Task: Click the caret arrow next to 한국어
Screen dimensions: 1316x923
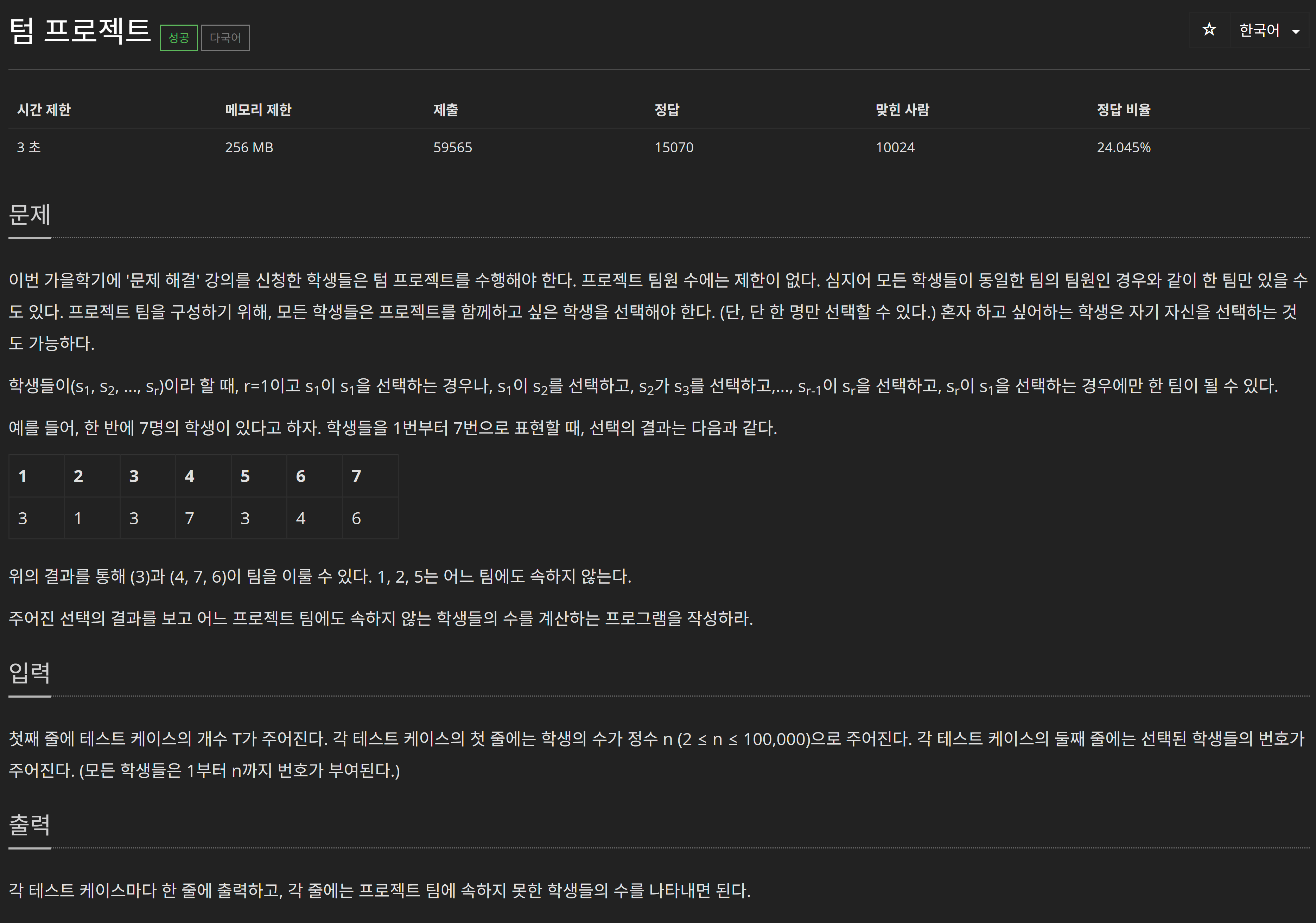Action: click(x=1295, y=32)
